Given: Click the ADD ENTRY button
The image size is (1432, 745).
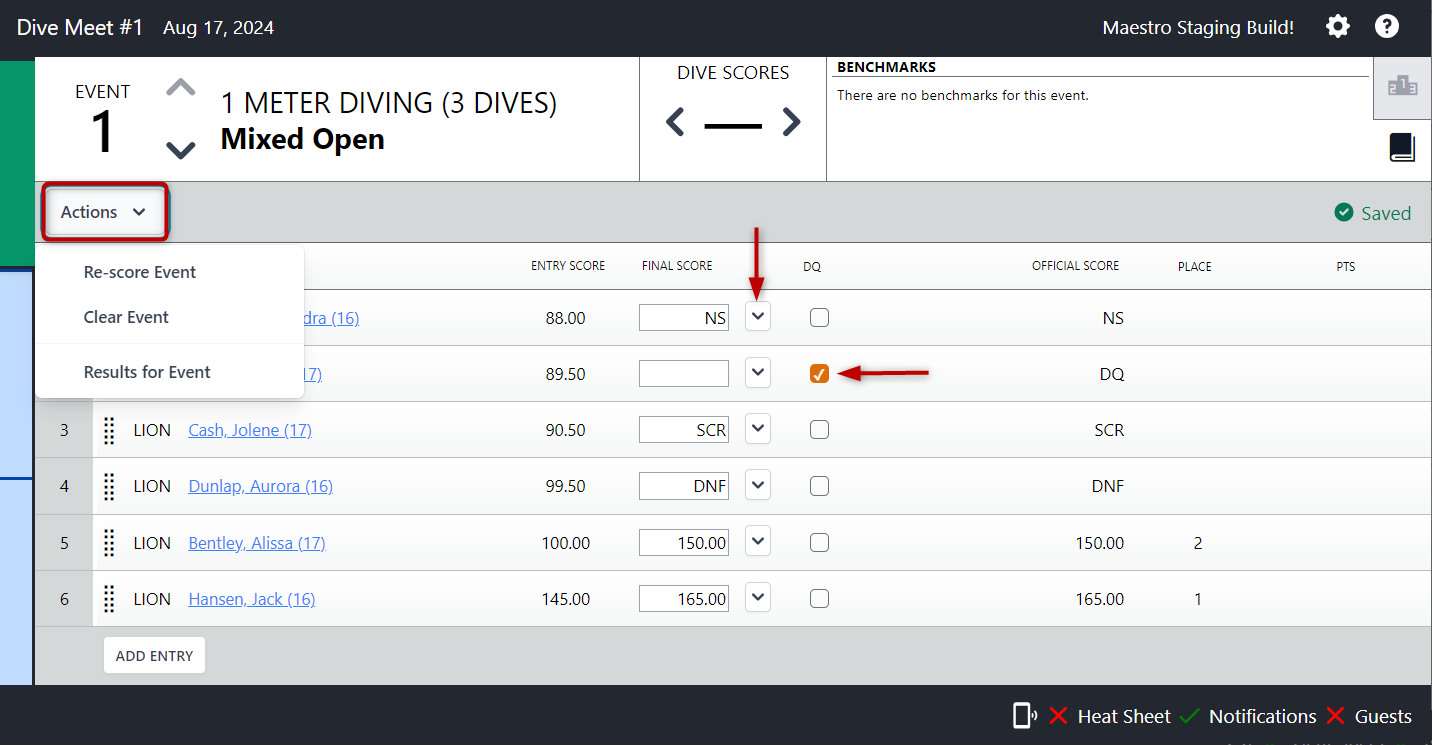Looking at the screenshot, I should tap(154, 656).
